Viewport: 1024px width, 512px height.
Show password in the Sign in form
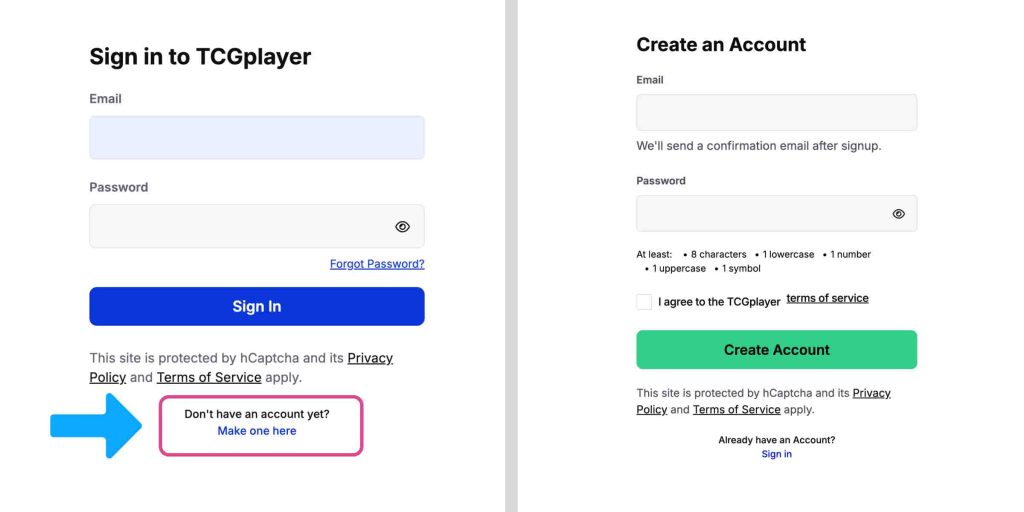pyautogui.click(x=402, y=227)
